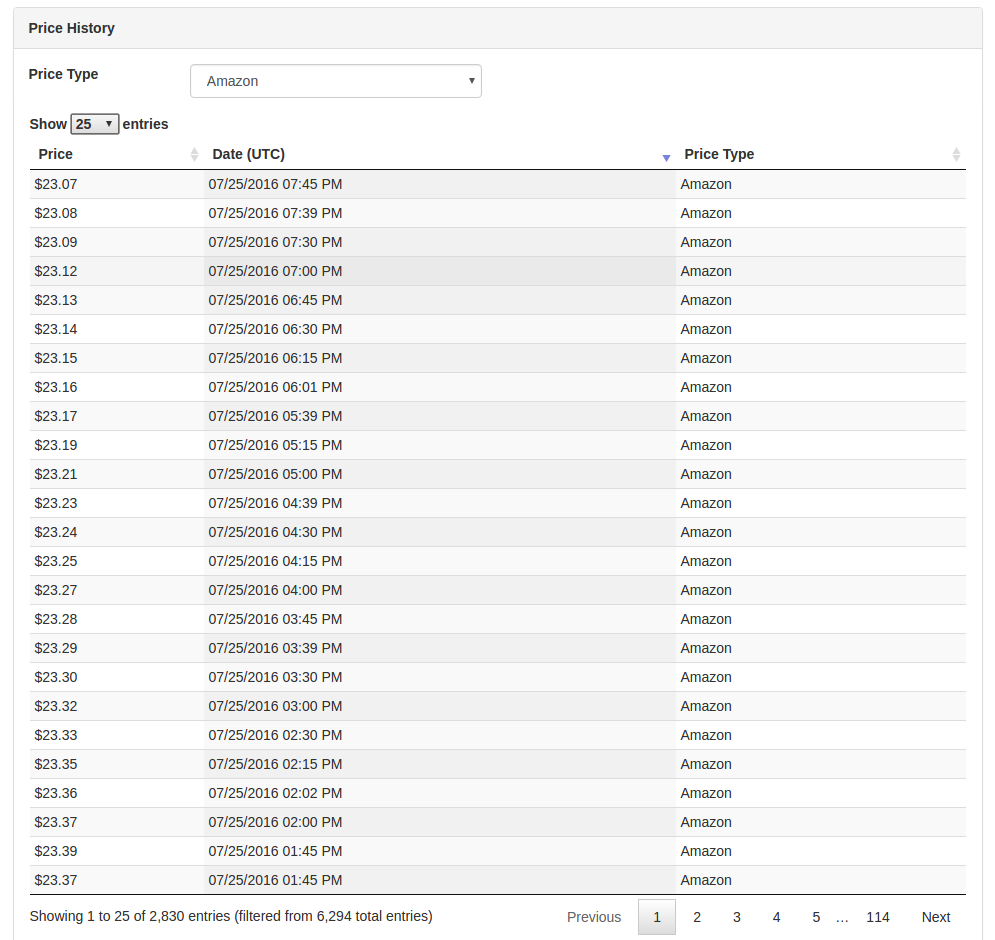
Task: Sort table by Price column header
Action: tap(56, 155)
